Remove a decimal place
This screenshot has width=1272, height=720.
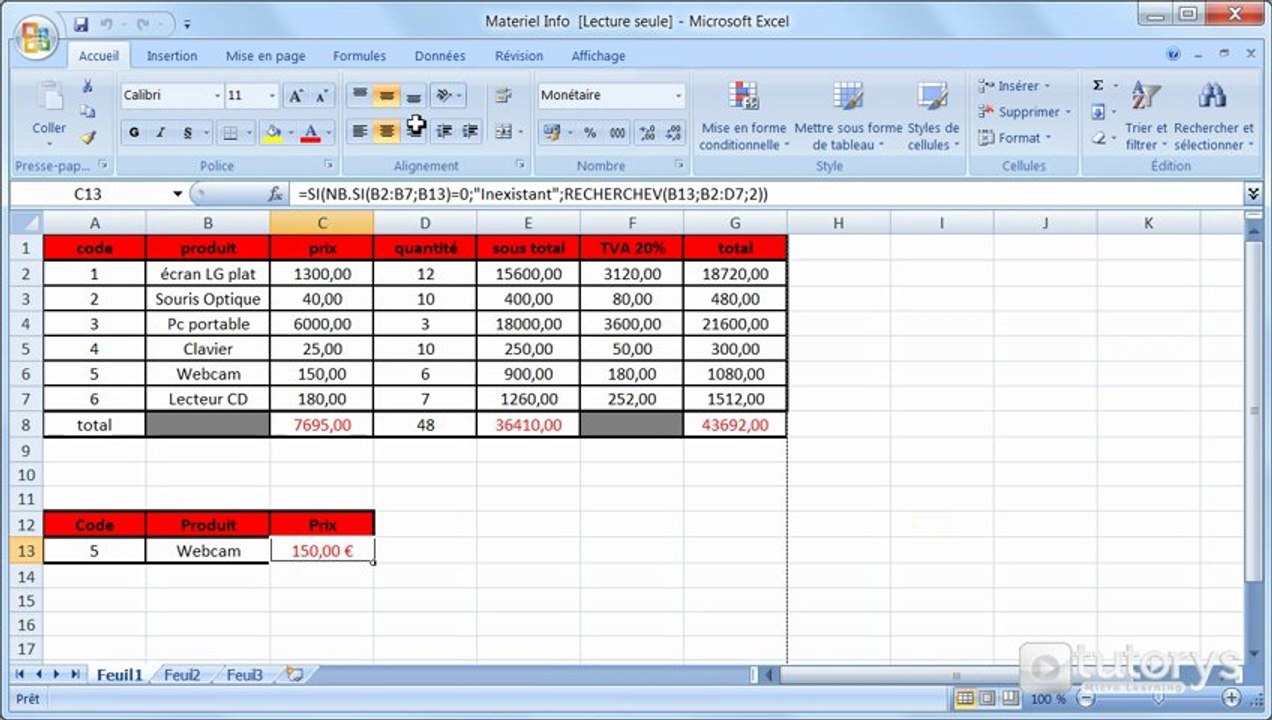pos(673,132)
